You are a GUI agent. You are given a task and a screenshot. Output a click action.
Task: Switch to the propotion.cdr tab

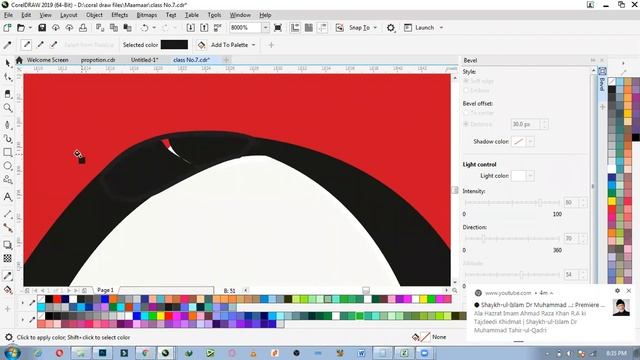pos(98,60)
